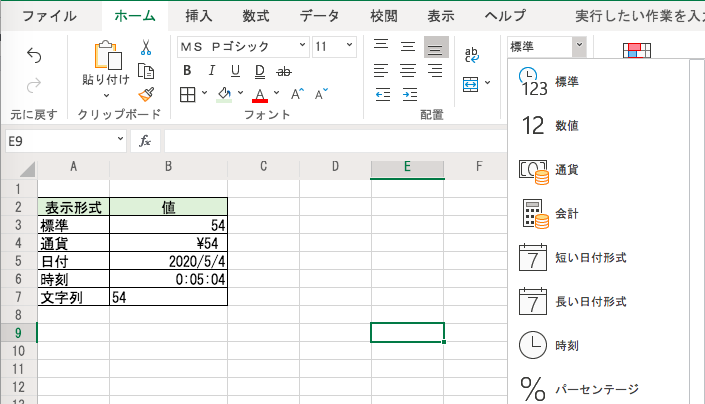Click the Undo arrow icon
Viewport: 705px width, 404px height.
(x=34, y=55)
